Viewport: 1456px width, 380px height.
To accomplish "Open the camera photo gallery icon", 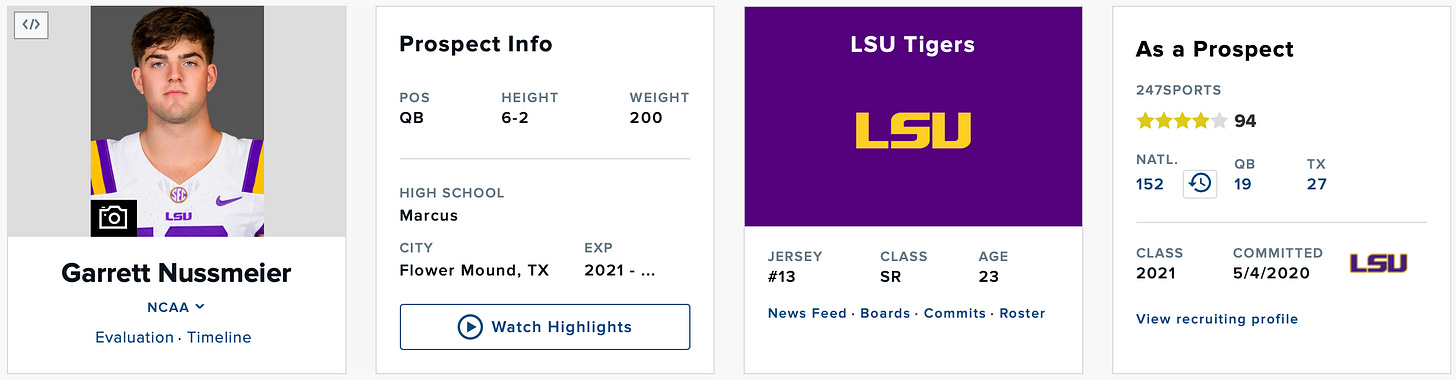I will [113, 218].
